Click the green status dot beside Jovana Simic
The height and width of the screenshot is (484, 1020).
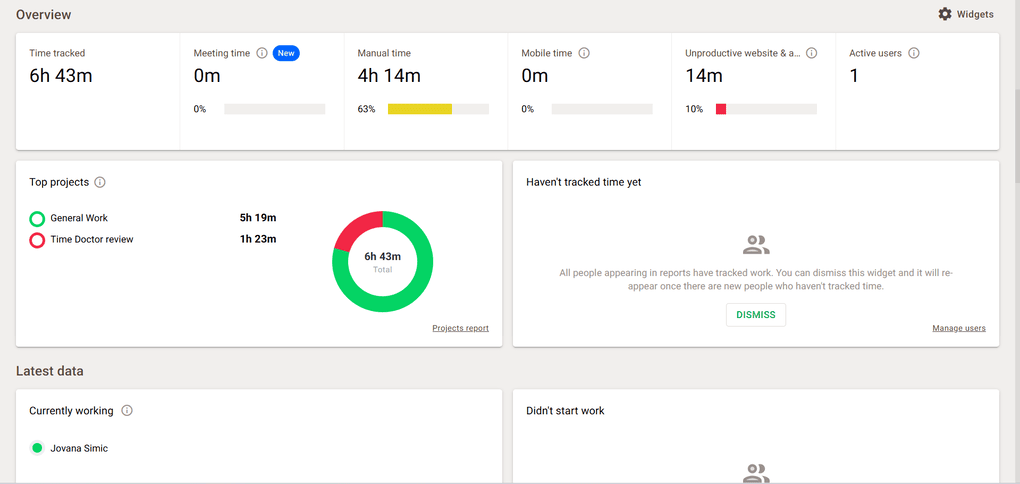click(x=37, y=448)
